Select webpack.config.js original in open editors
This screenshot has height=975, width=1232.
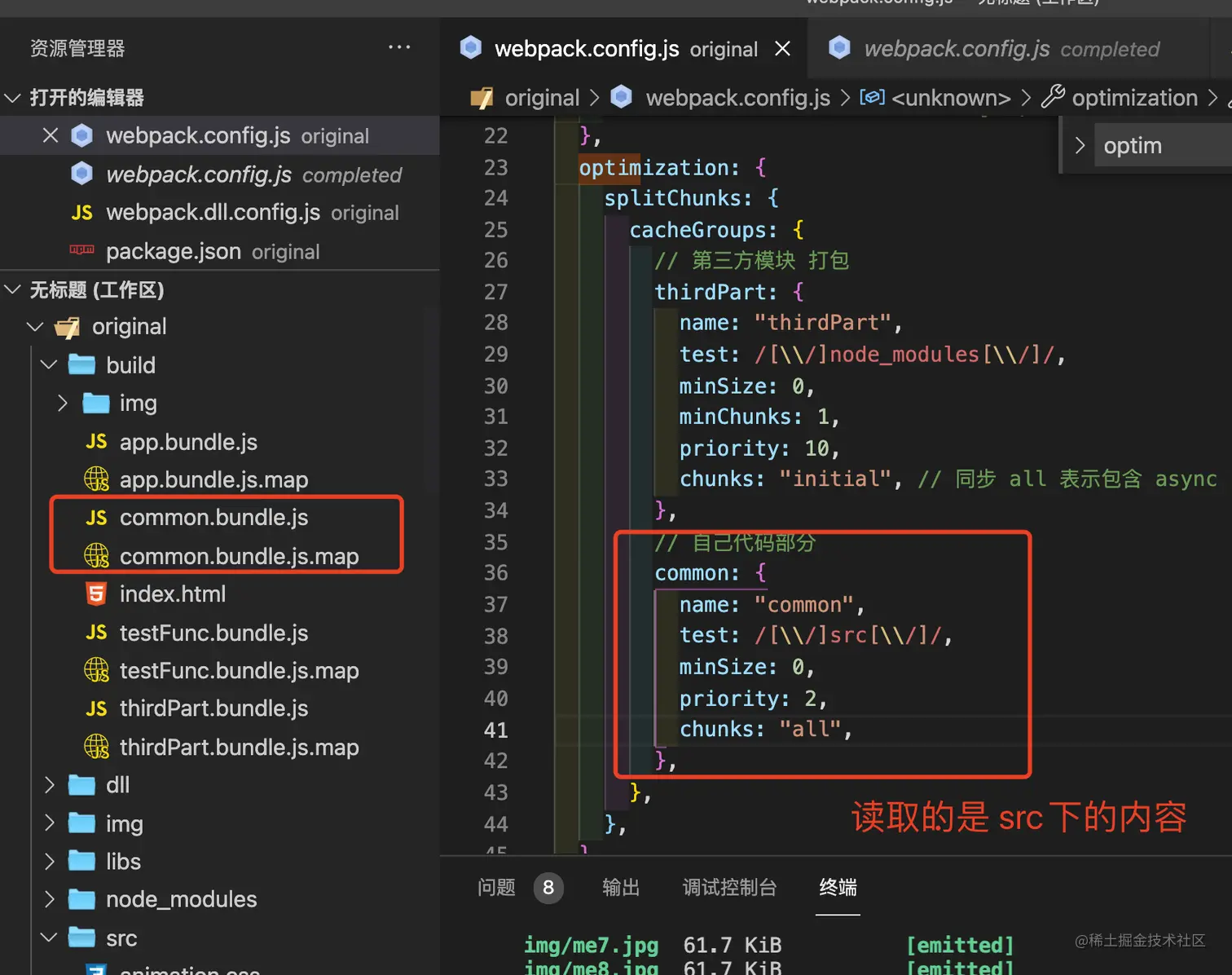220,135
